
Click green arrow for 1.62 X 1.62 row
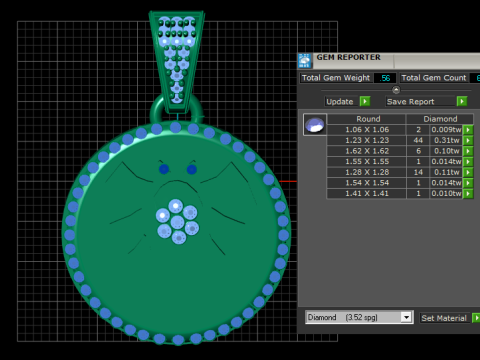468,151
